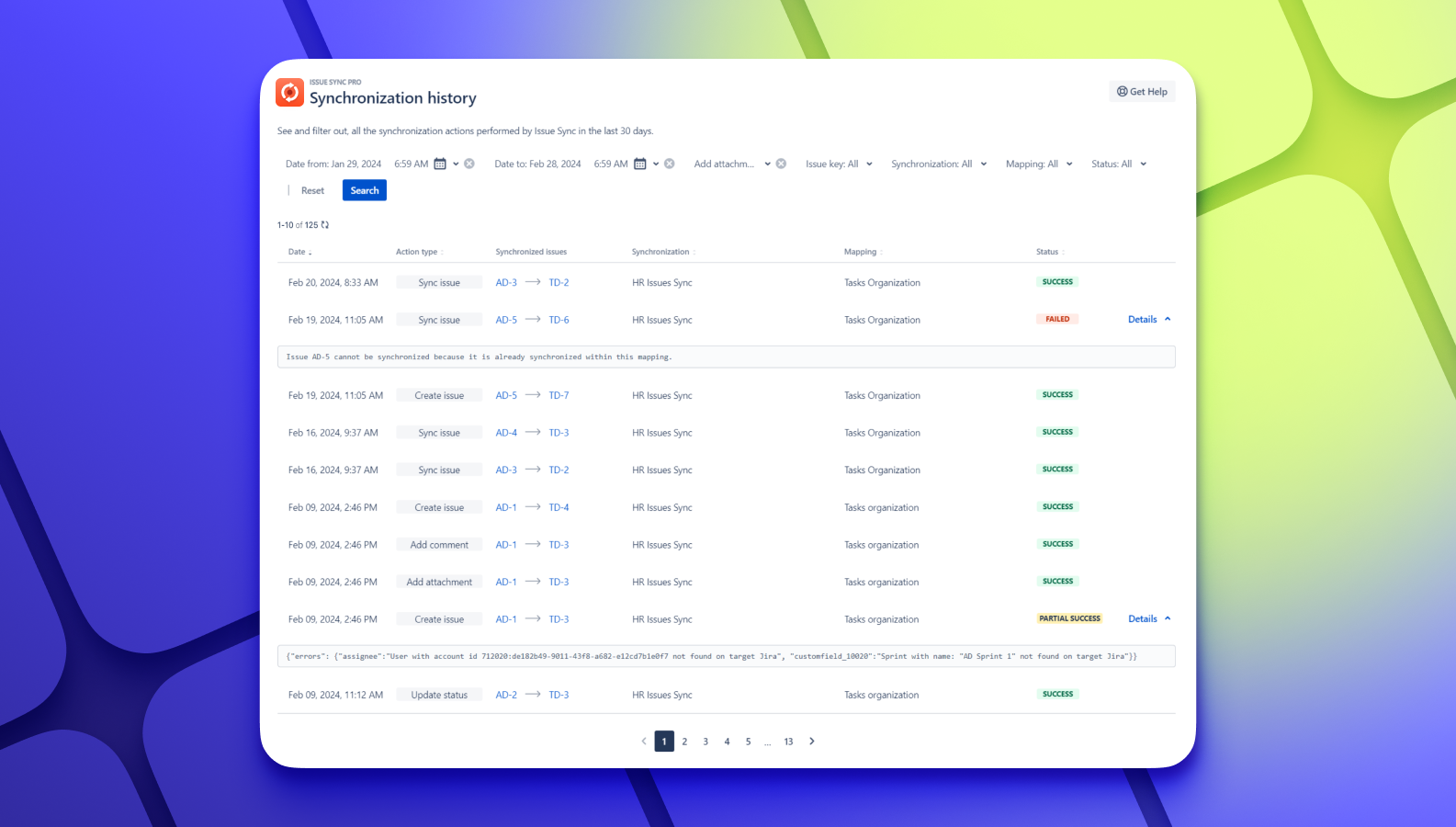The width and height of the screenshot is (1456, 827).
Task: Open the Synchronization filter dropdown
Action: pos(939,164)
